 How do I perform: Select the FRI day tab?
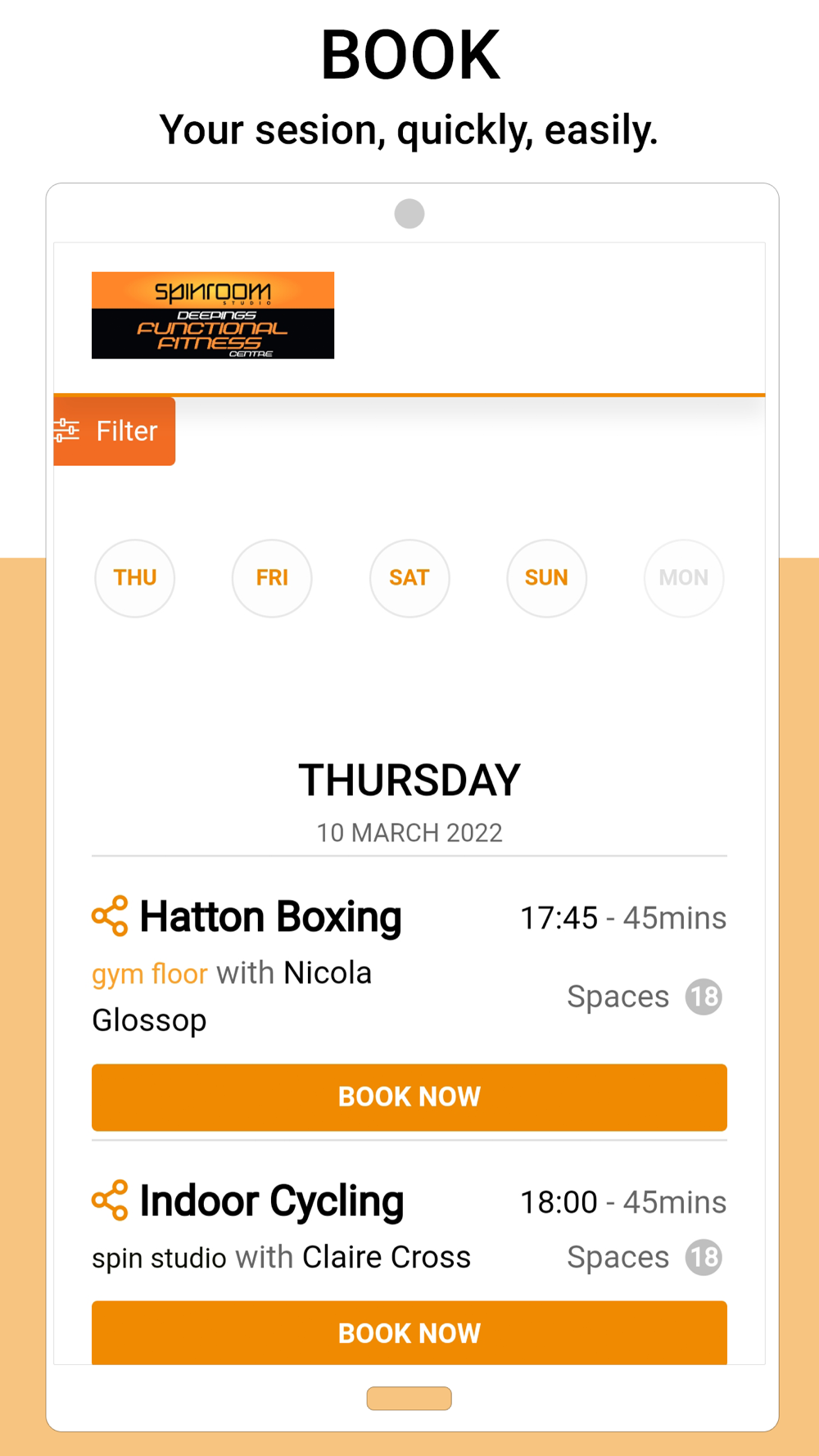[x=272, y=578]
